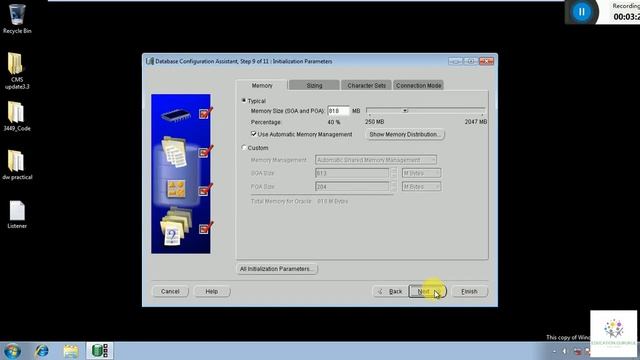The image size is (640, 360).
Task: Click in the Memory Size input field
Action: coord(338,111)
